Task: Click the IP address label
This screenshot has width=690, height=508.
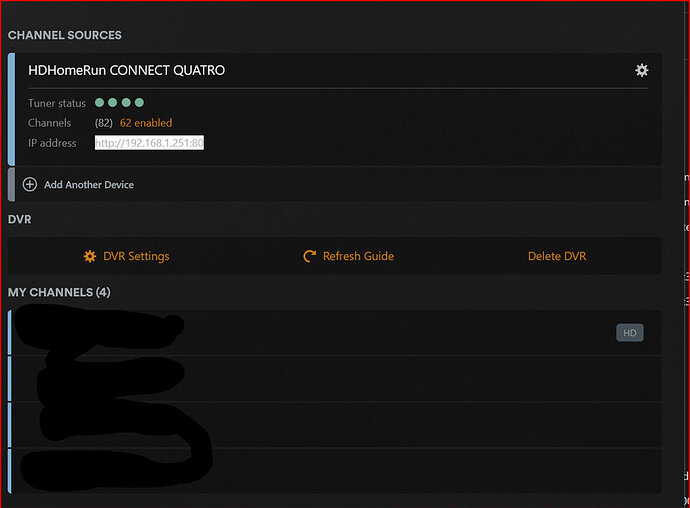Action: point(52,143)
